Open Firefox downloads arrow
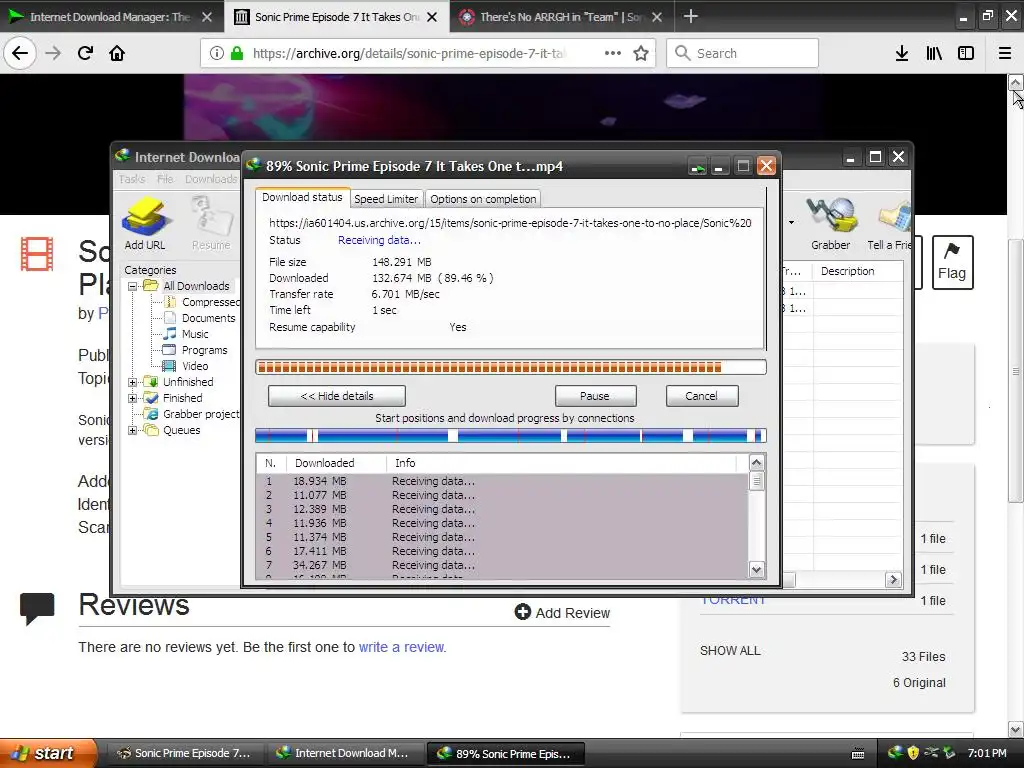The width and height of the screenshot is (1024, 768). pyautogui.click(x=902, y=53)
